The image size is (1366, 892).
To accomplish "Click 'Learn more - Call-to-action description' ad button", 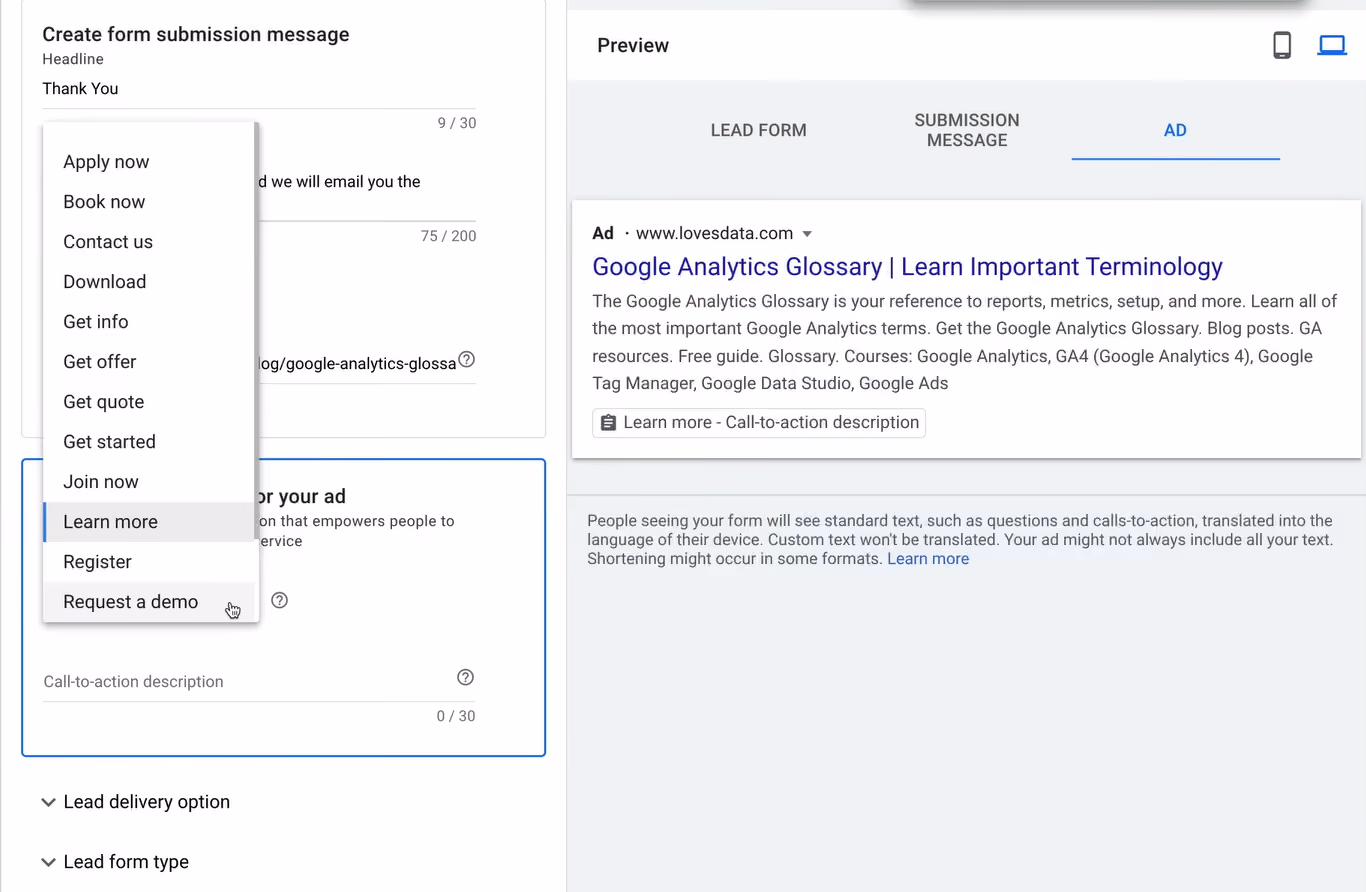I will coord(759,423).
